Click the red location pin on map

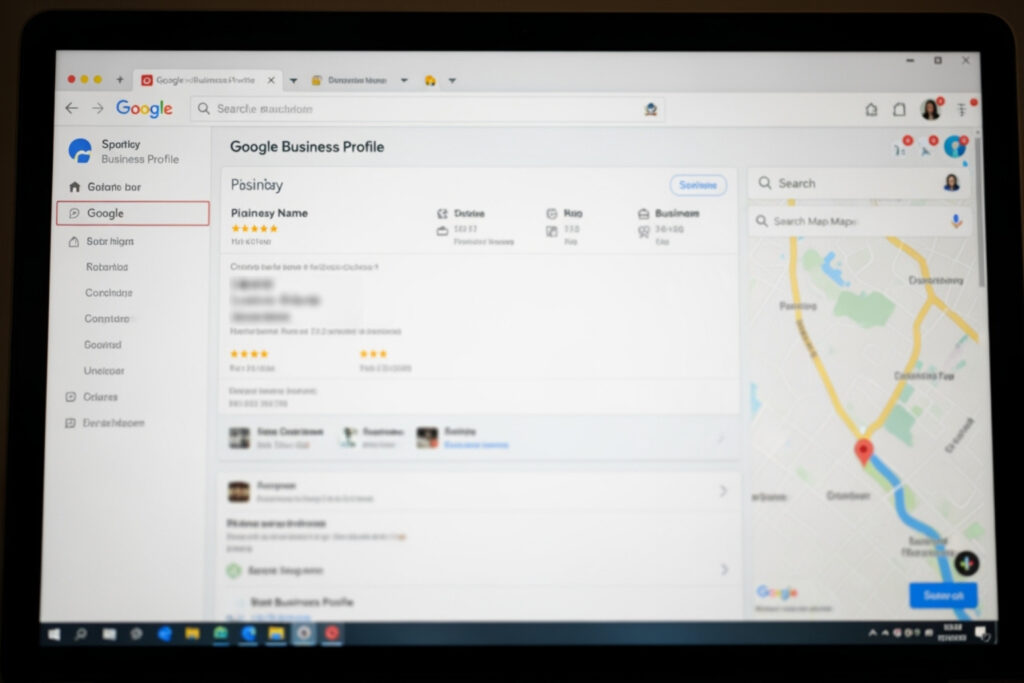[864, 451]
